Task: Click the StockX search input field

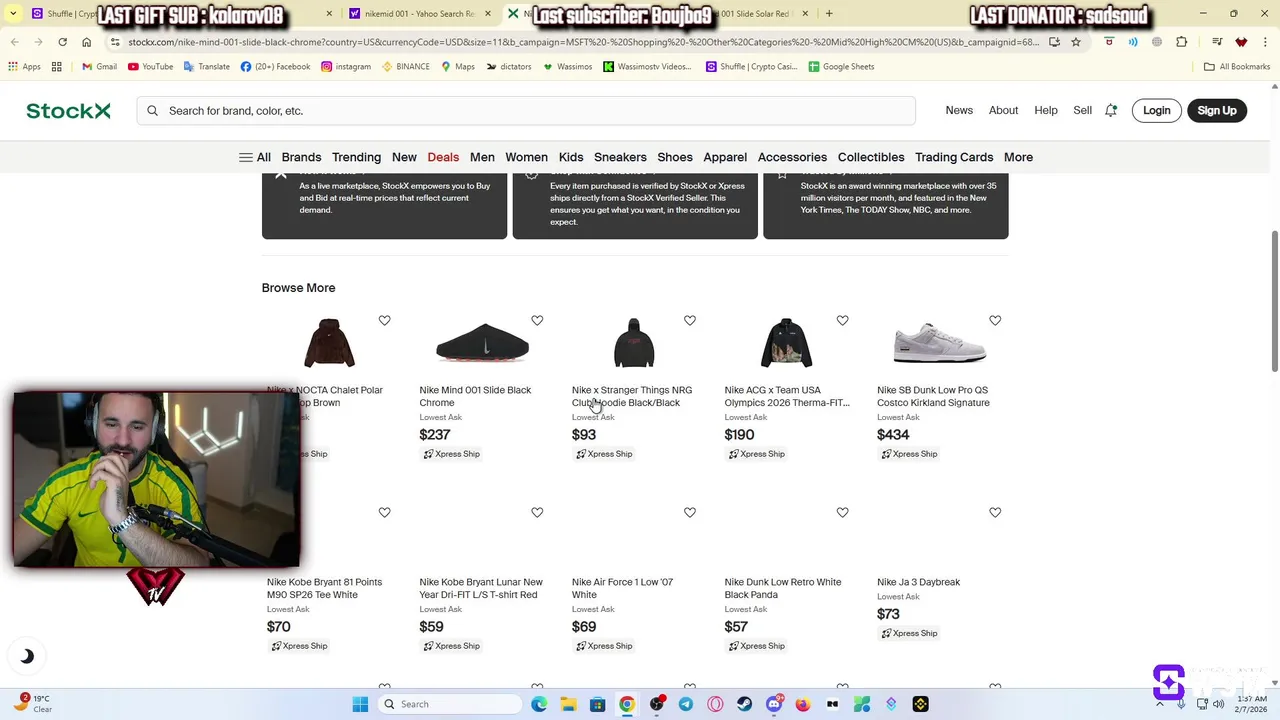Action: point(526,111)
